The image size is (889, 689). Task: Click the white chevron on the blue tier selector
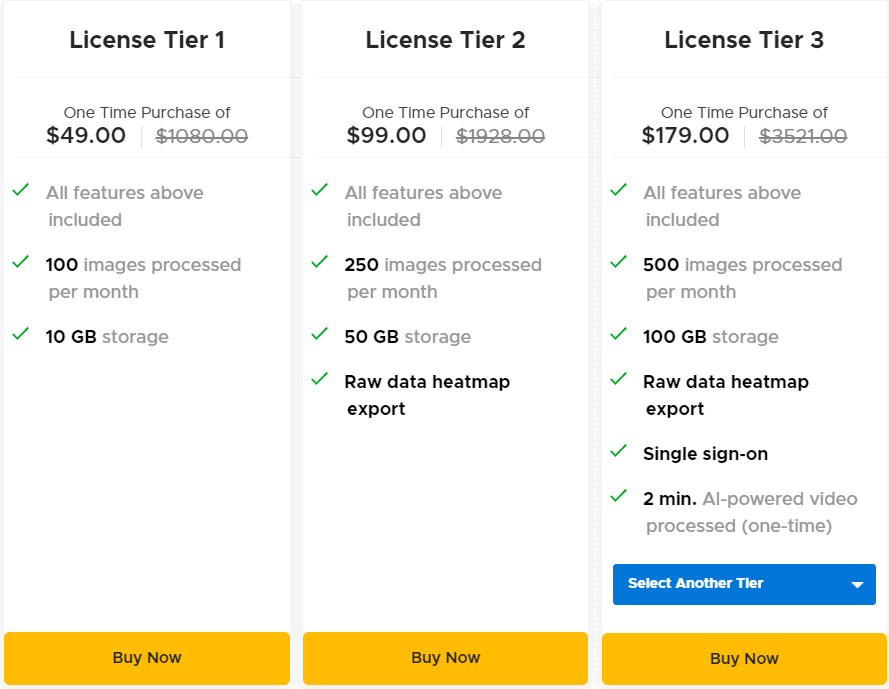[x=856, y=584]
